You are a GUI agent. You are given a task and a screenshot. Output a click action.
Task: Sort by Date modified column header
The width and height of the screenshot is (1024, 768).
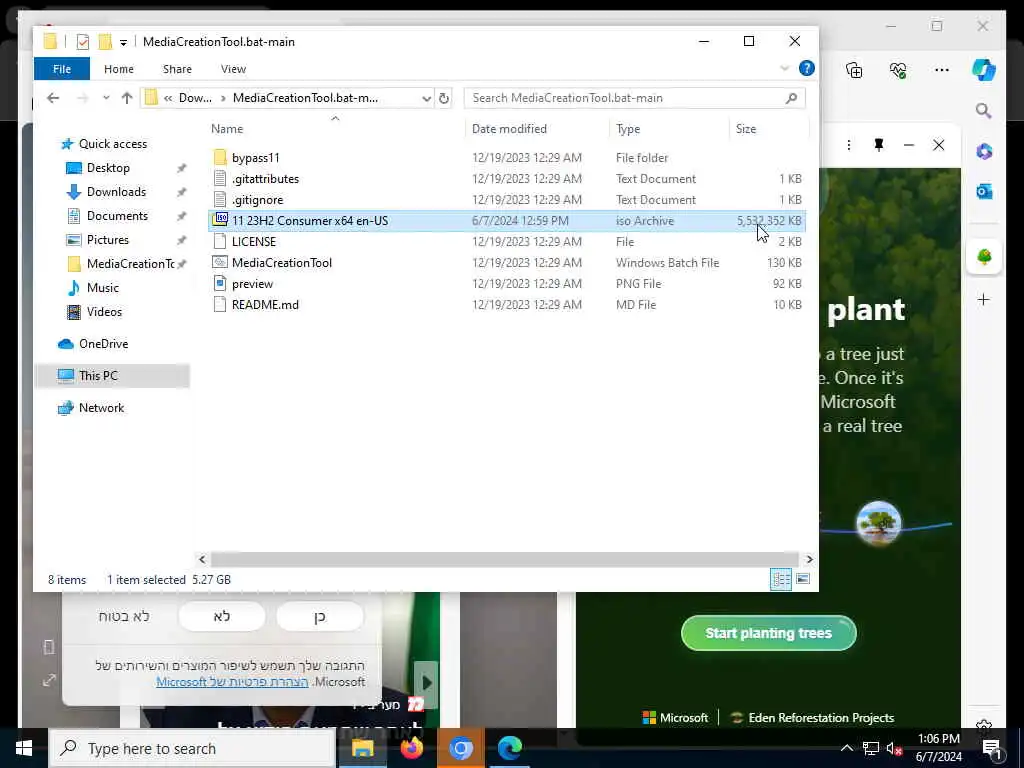coord(509,129)
